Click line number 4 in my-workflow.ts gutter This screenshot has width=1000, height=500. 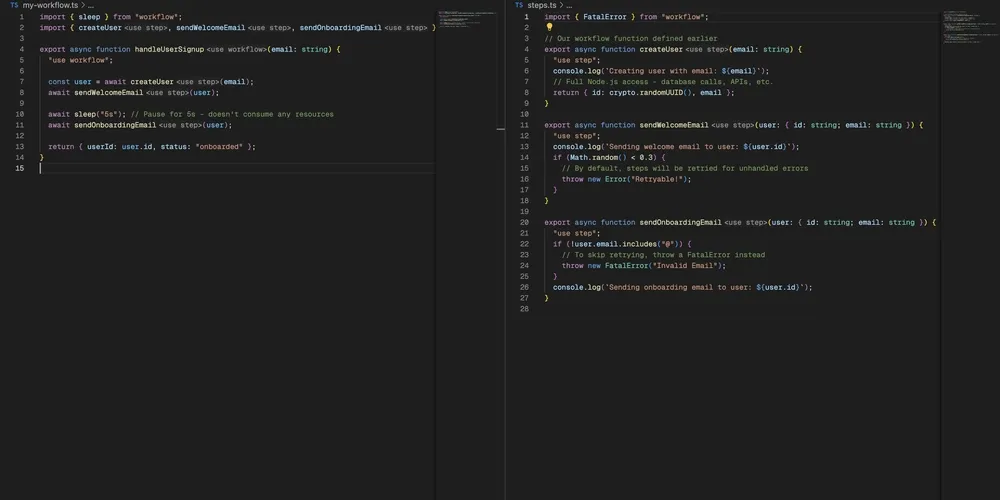coord(20,49)
